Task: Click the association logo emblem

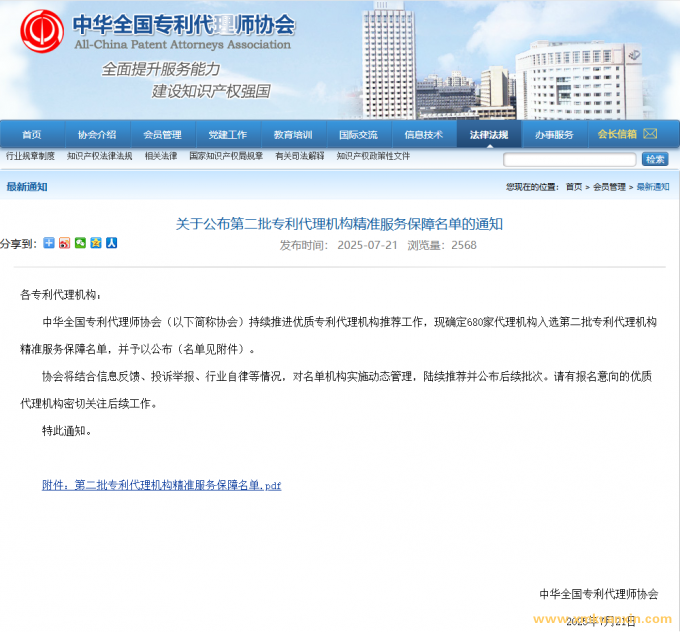Action: 41,30
